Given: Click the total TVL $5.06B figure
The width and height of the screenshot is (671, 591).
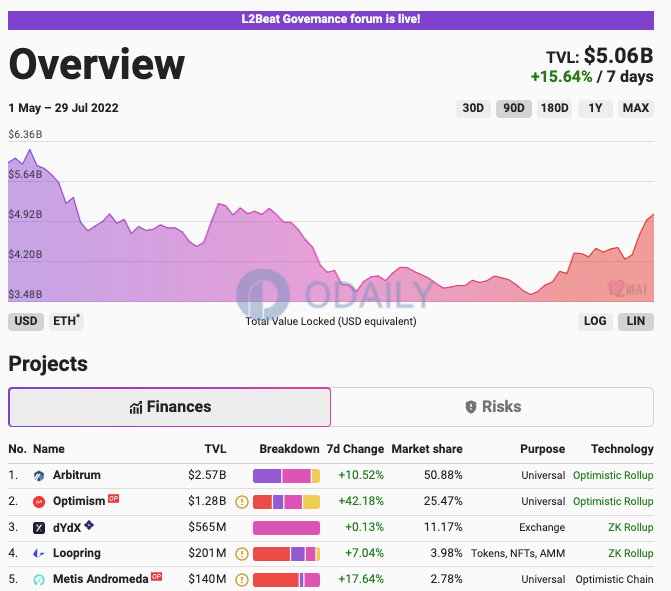Looking at the screenshot, I should (619, 56).
